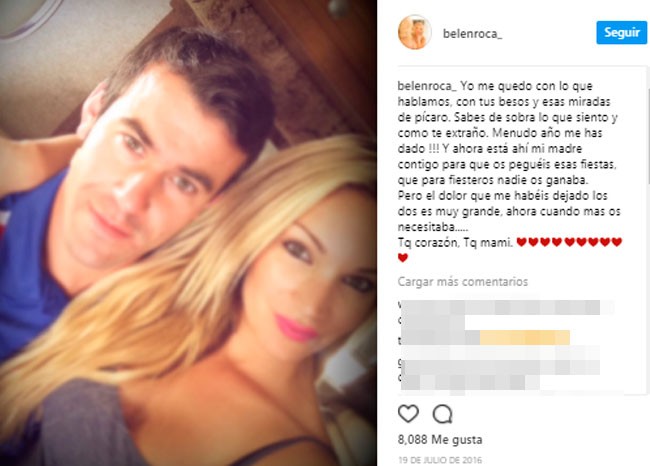650x466 pixels.
Task: Open comments via speech bubble icon
Action: 442,414
